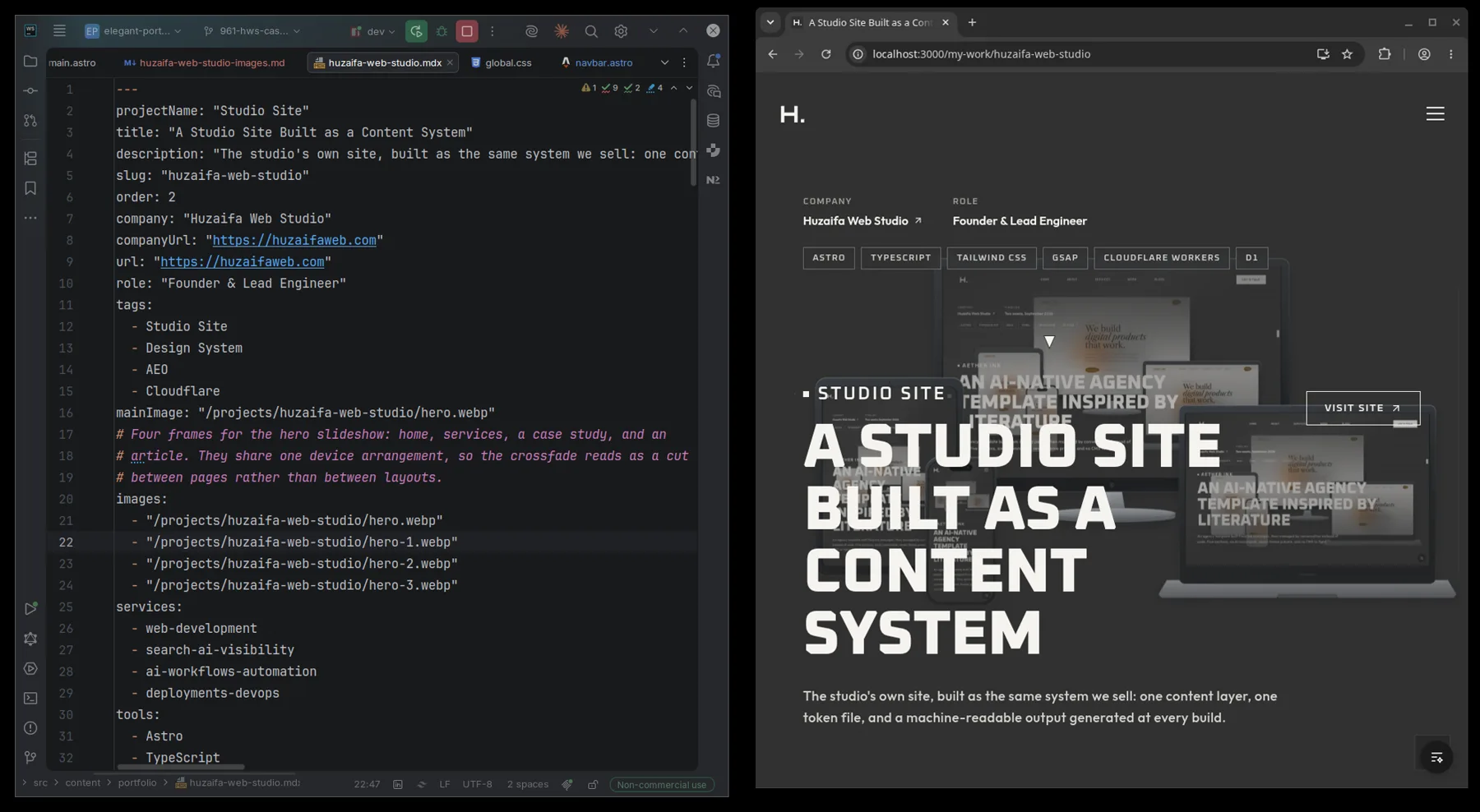
Task: Click the ASTRO tag chip
Action: pyautogui.click(x=829, y=258)
